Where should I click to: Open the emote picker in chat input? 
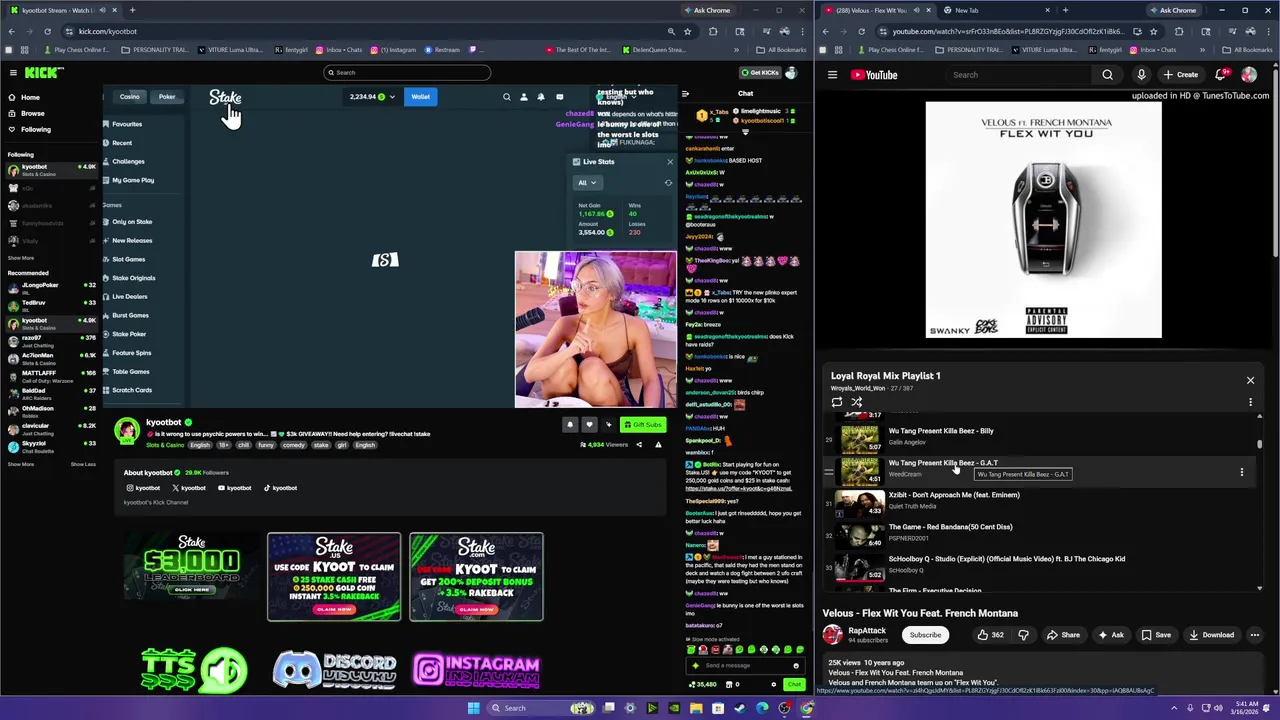[796, 665]
